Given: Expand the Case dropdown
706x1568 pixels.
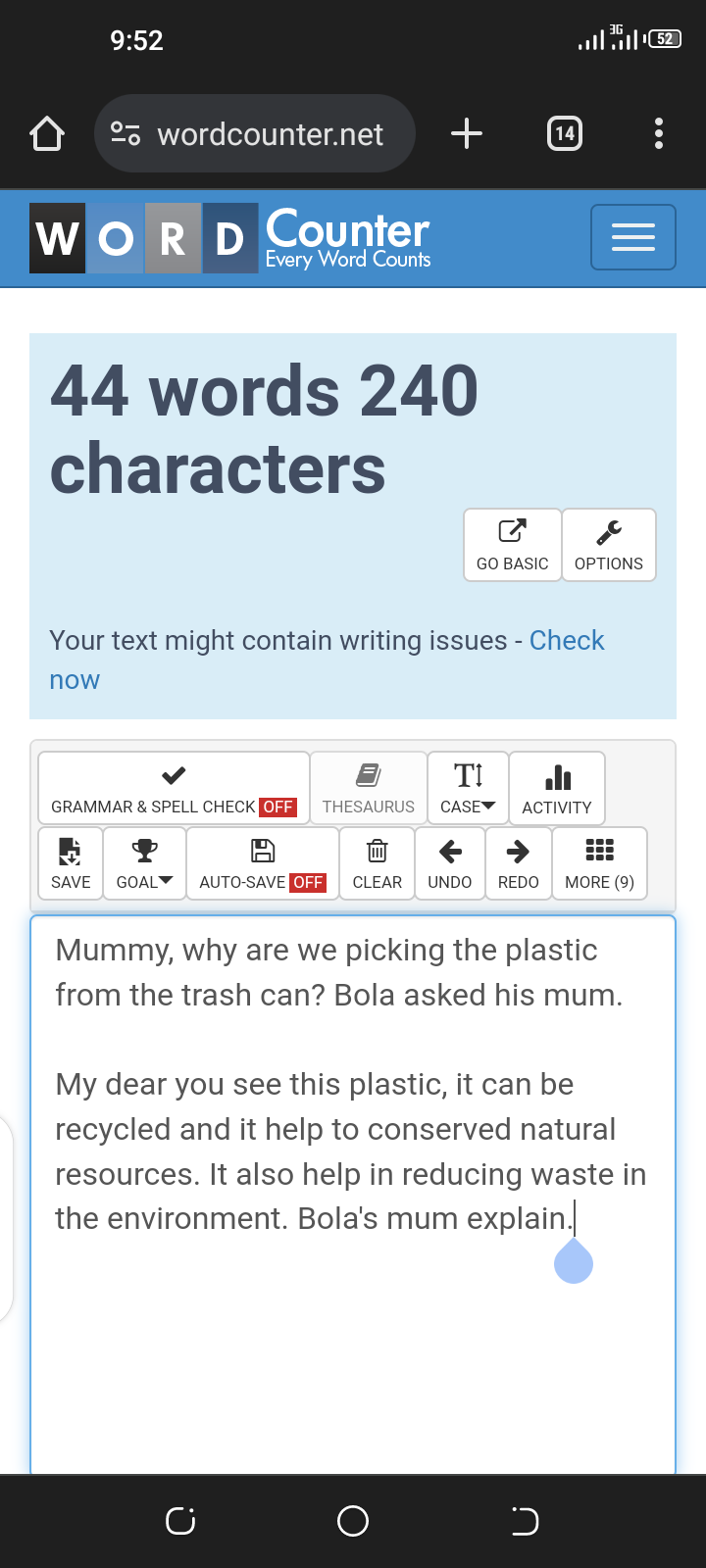Looking at the screenshot, I should 468,788.
